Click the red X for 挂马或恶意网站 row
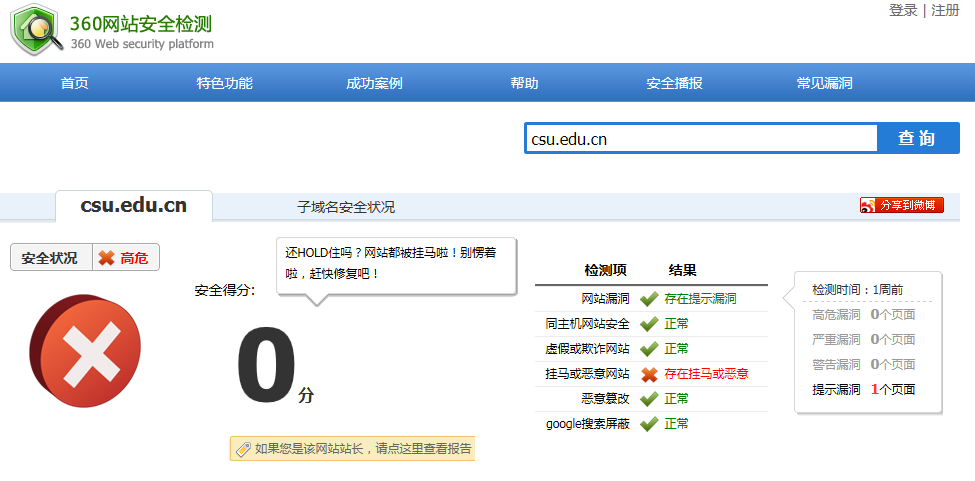 tap(649, 374)
